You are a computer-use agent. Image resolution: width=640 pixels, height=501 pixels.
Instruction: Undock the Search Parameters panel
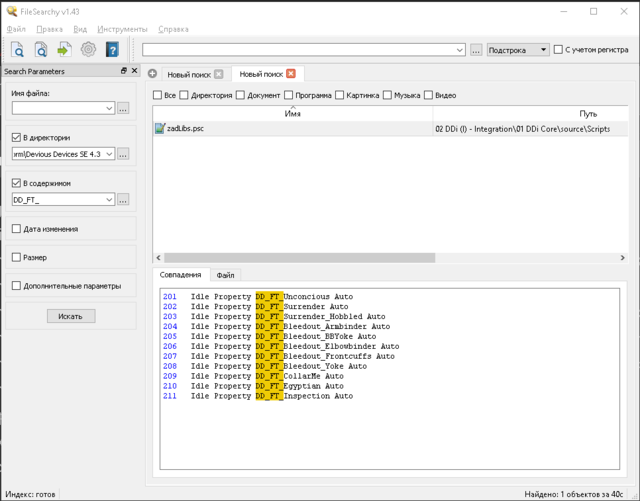[x=124, y=71]
